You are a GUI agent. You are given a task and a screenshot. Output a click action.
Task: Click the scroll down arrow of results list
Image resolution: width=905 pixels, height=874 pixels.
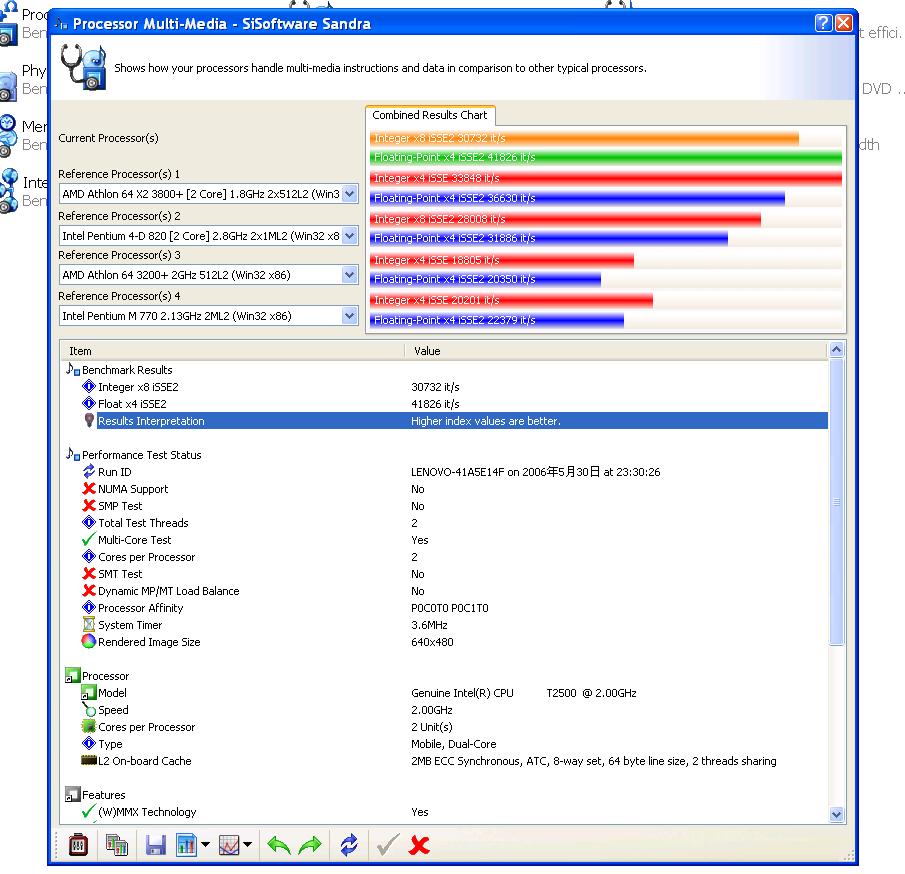[837, 814]
